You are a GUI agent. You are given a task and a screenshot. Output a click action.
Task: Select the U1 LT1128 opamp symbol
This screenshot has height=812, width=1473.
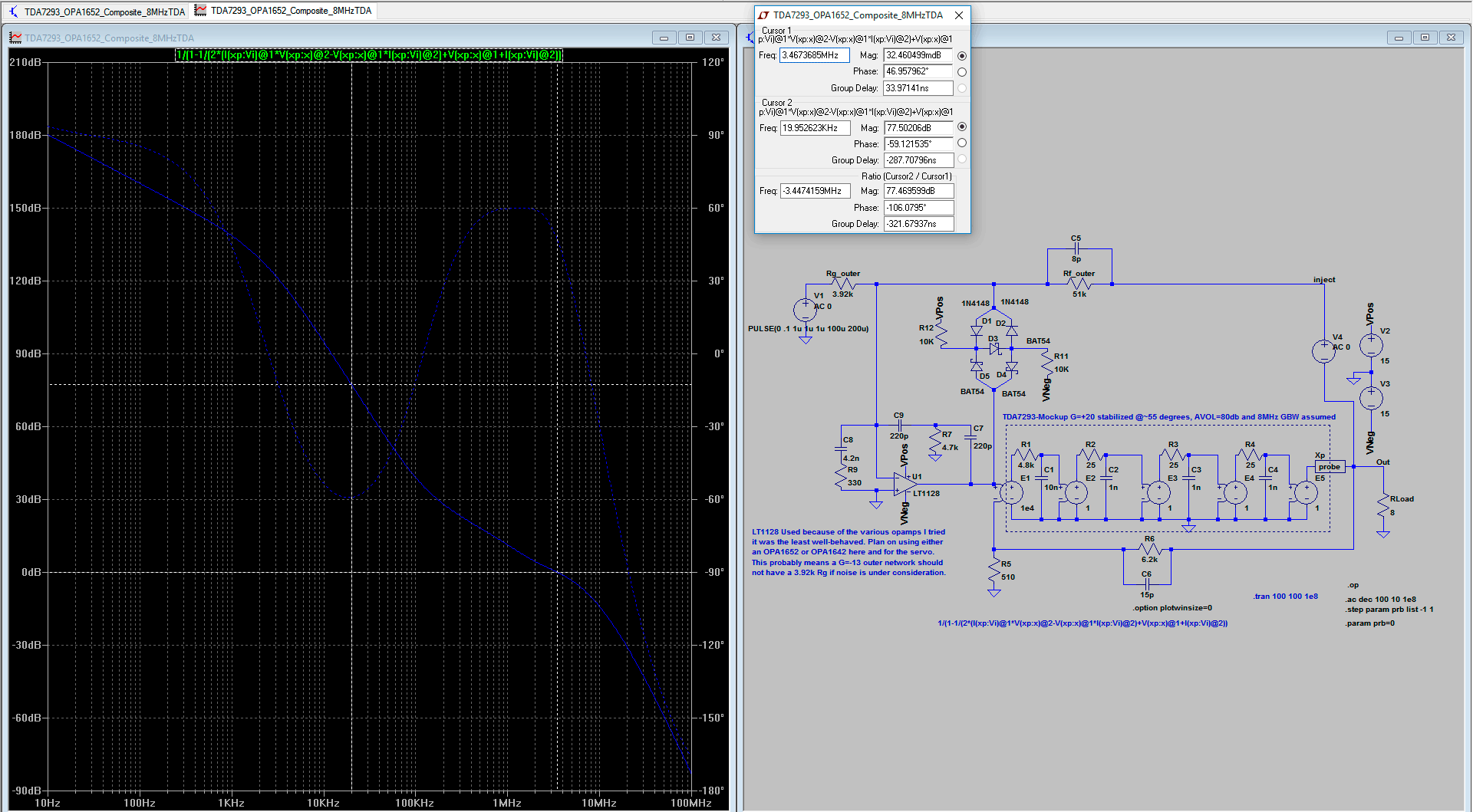(x=905, y=484)
